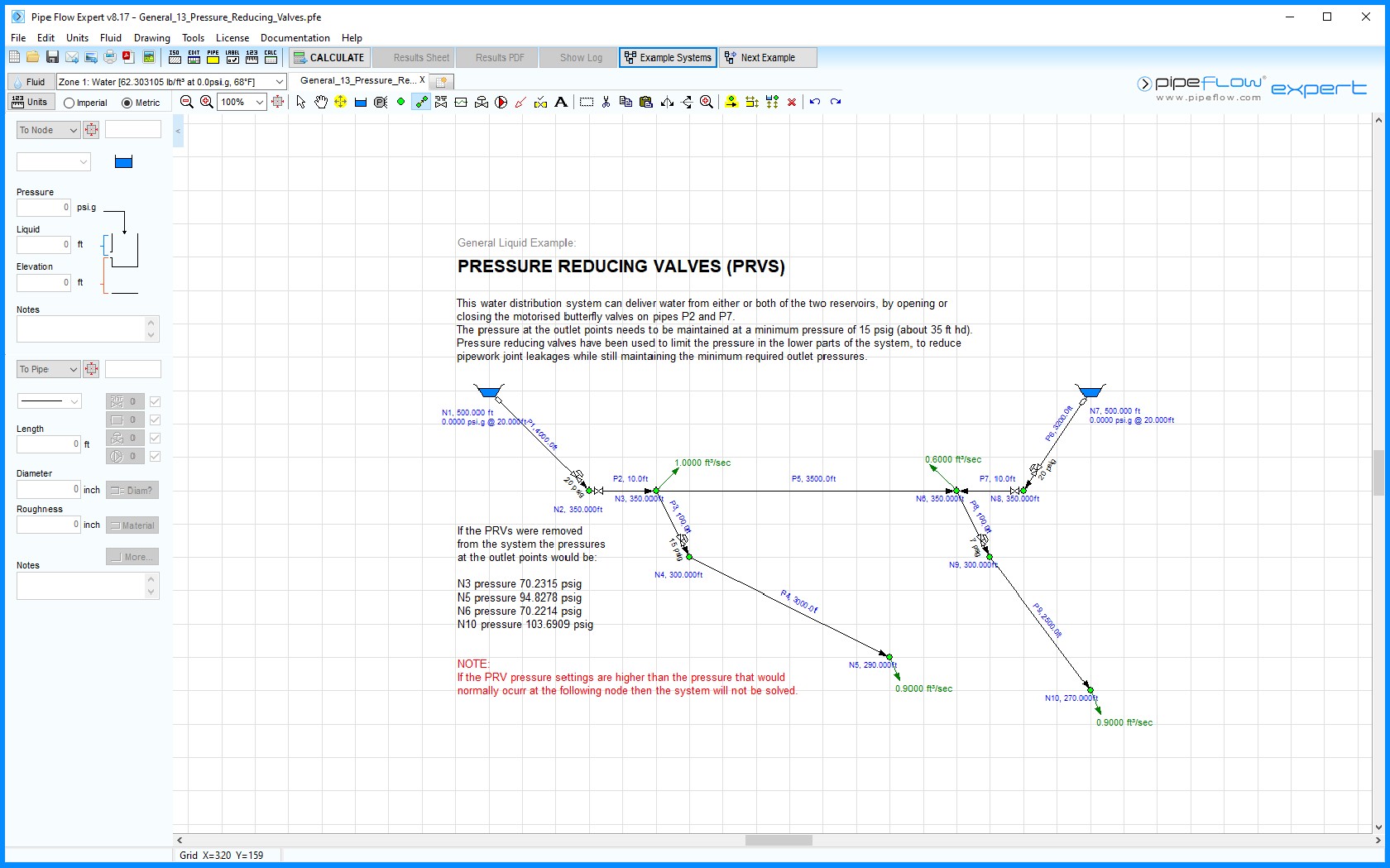
Task: Activate the add pipe tool
Action: click(421, 102)
